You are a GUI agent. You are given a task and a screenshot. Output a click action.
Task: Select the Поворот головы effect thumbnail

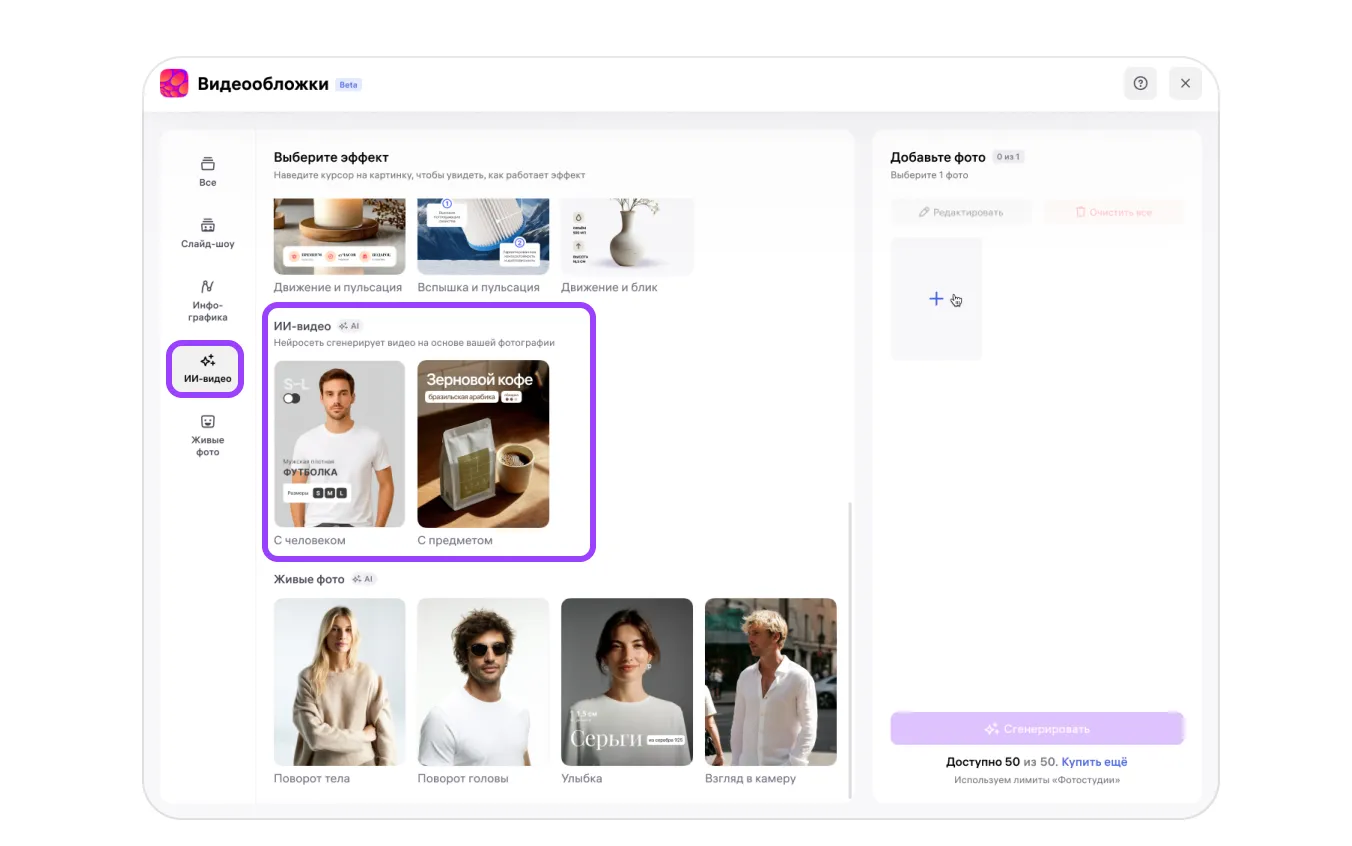(x=483, y=682)
